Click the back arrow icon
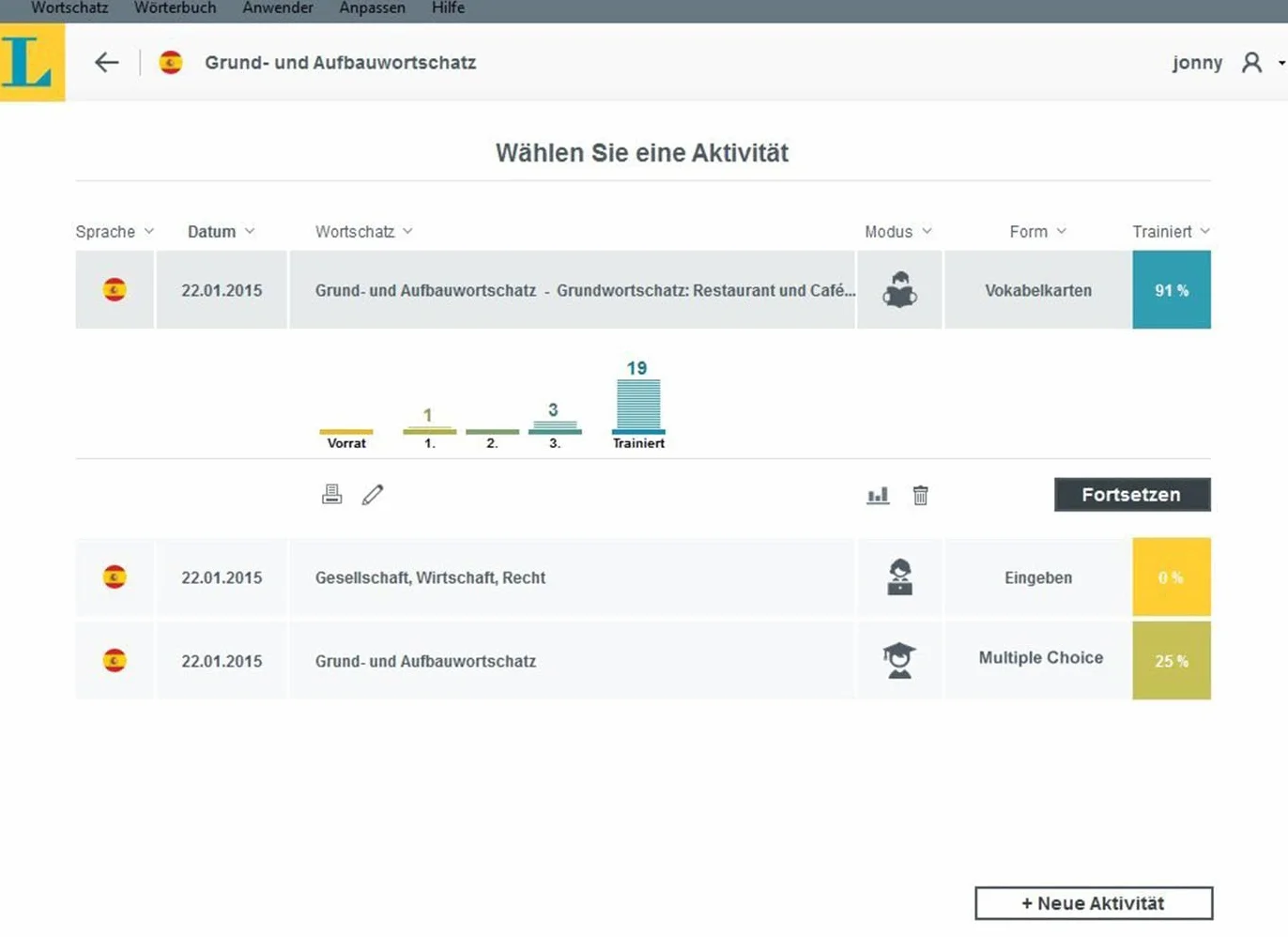This screenshot has width=1288, height=937. pos(107,63)
